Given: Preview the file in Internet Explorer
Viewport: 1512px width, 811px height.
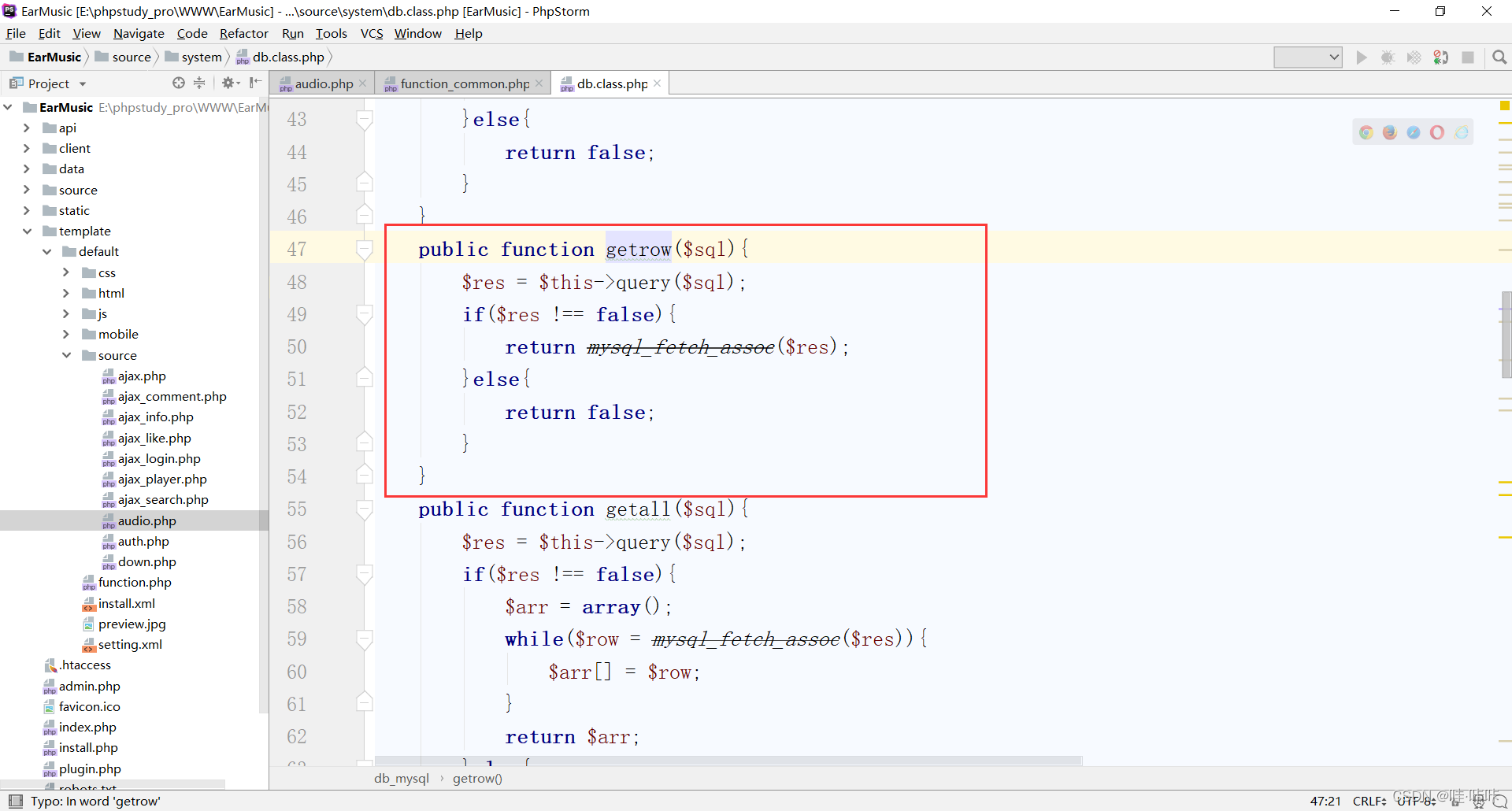Looking at the screenshot, I should pyautogui.click(x=1462, y=132).
